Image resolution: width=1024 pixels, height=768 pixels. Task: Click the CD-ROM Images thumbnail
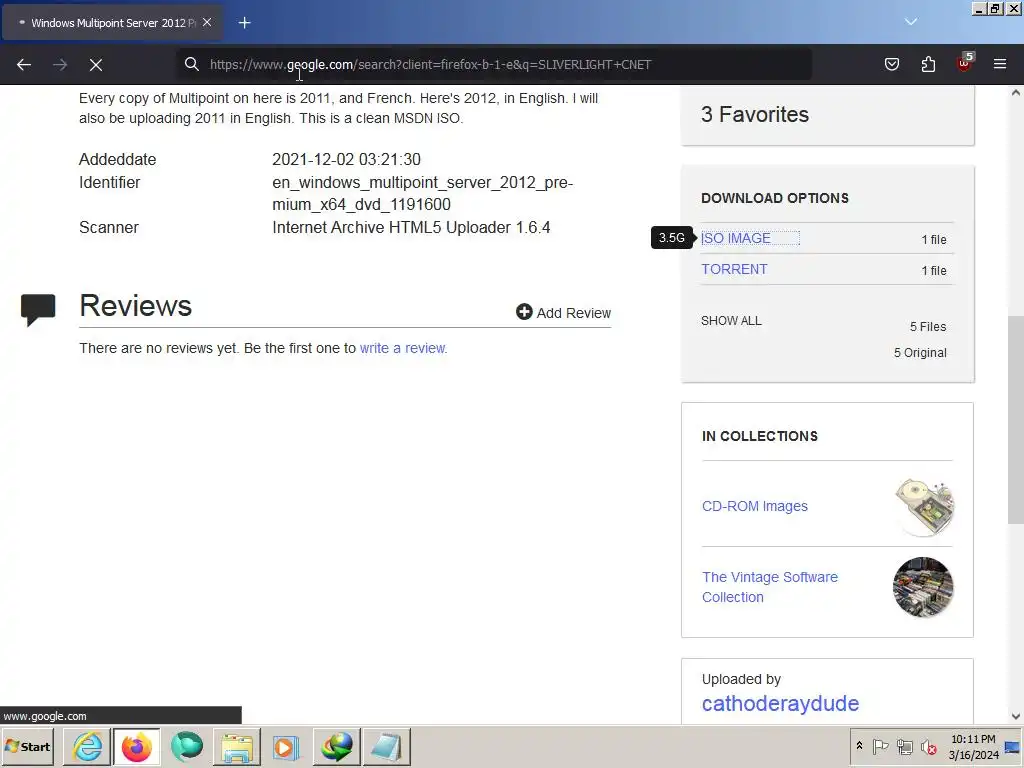(x=924, y=507)
